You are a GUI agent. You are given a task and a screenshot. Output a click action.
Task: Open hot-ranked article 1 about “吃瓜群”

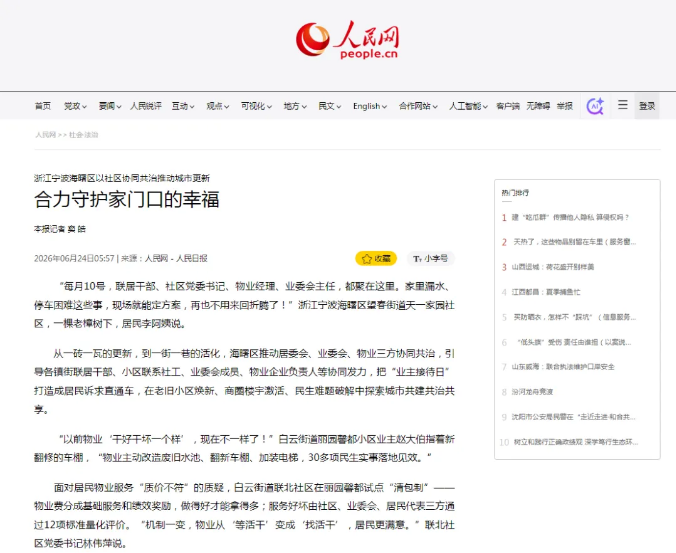[570, 217]
